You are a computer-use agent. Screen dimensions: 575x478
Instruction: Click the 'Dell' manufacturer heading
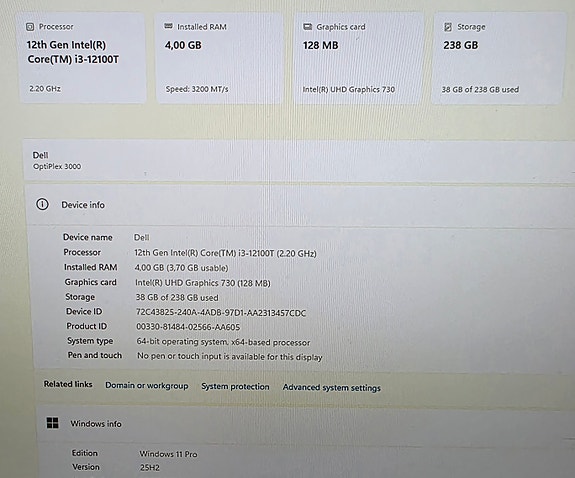point(40,155)
